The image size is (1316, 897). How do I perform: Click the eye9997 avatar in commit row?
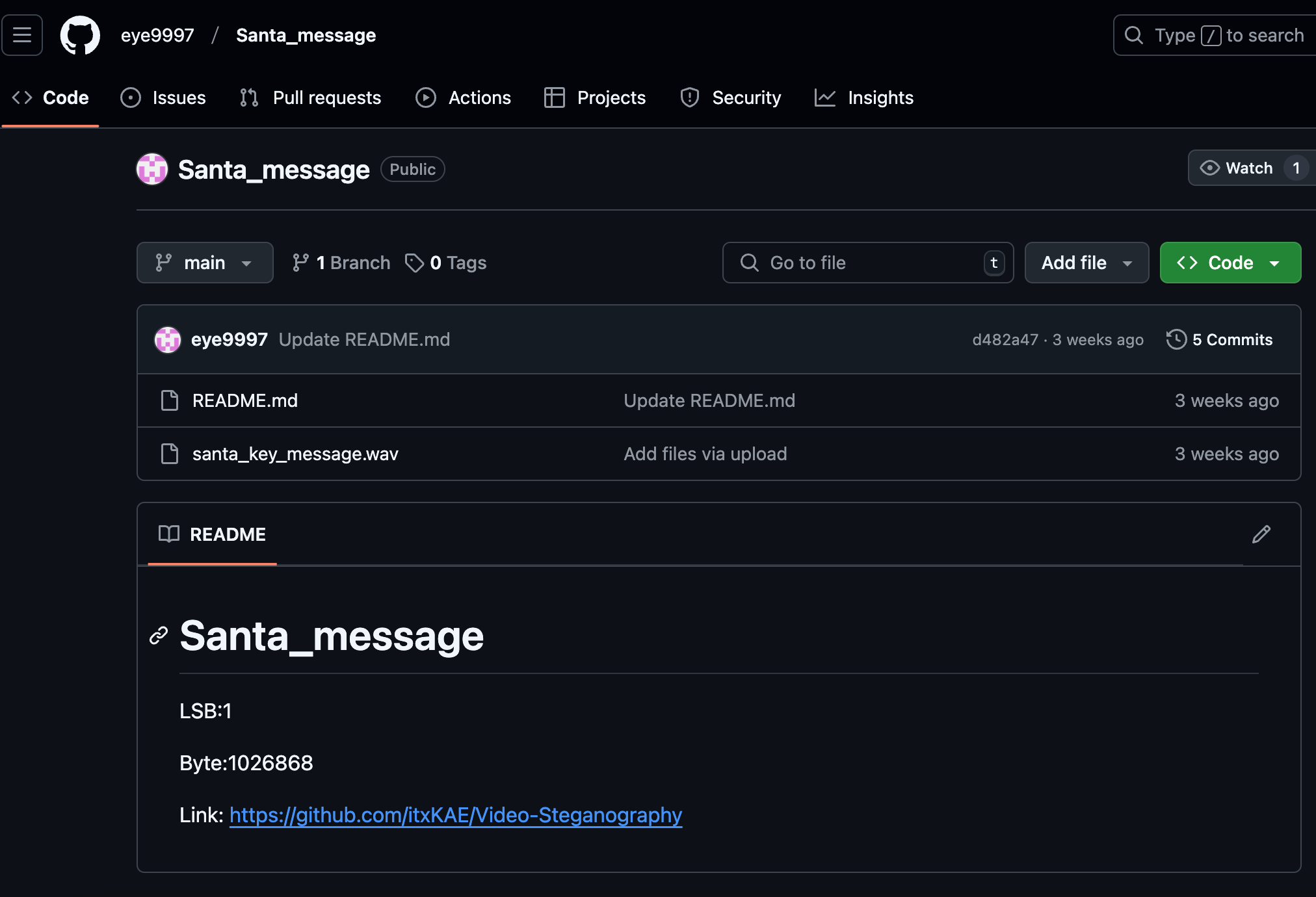(x=167, y=339)
